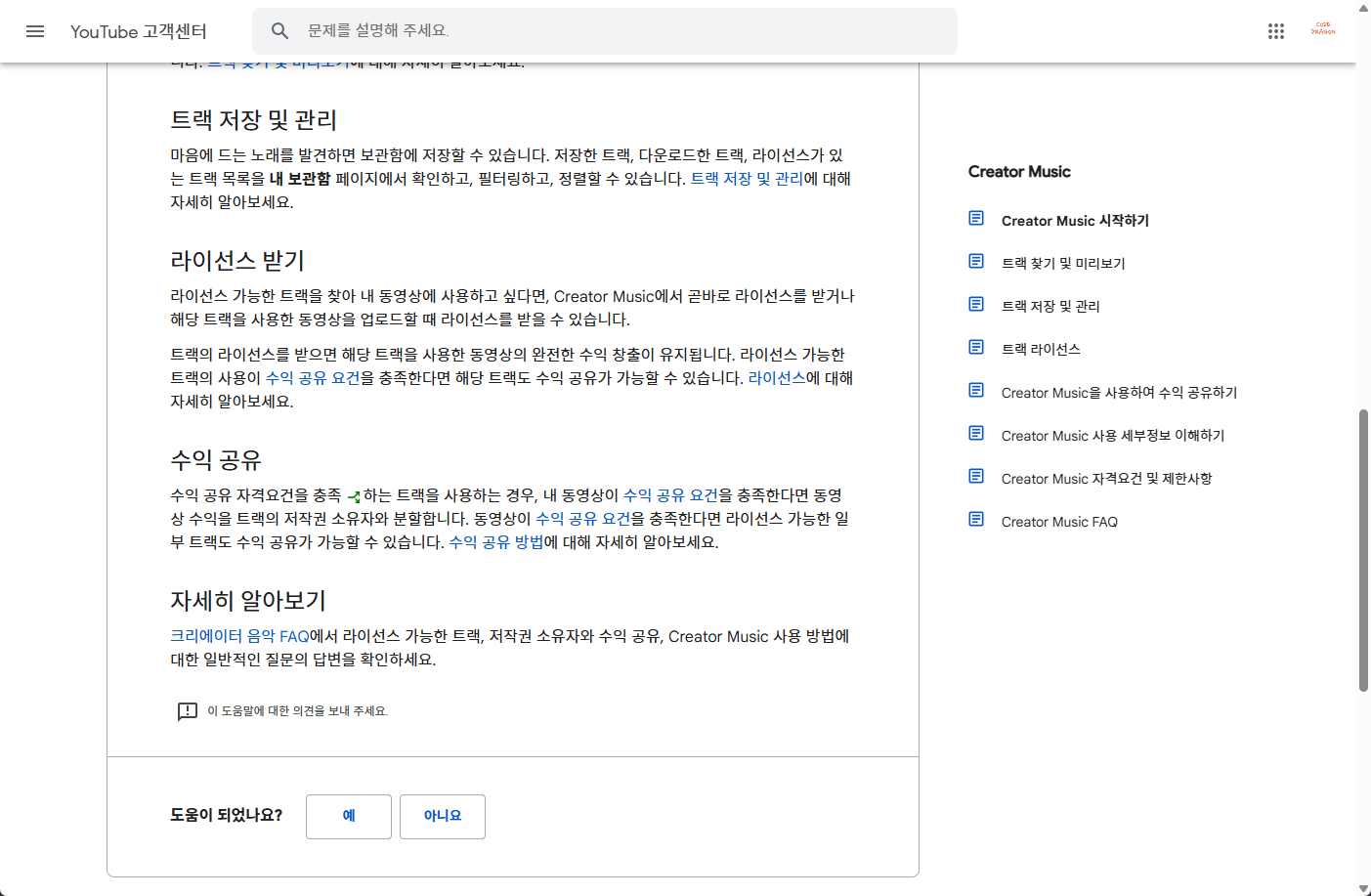Click the 라이선스 받기 heading
The height and width of the screenshot is (896, 1371).
[x=237, y=261]
